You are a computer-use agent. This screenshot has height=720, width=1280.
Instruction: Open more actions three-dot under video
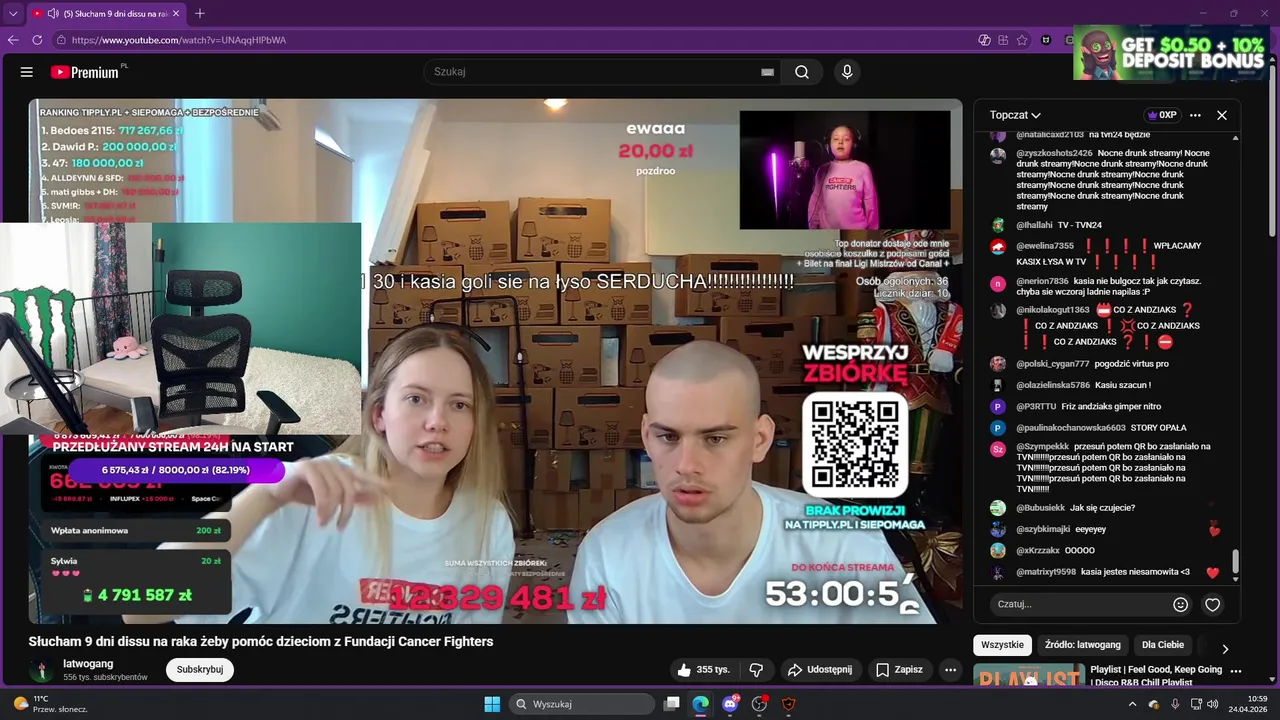[950, 670]
